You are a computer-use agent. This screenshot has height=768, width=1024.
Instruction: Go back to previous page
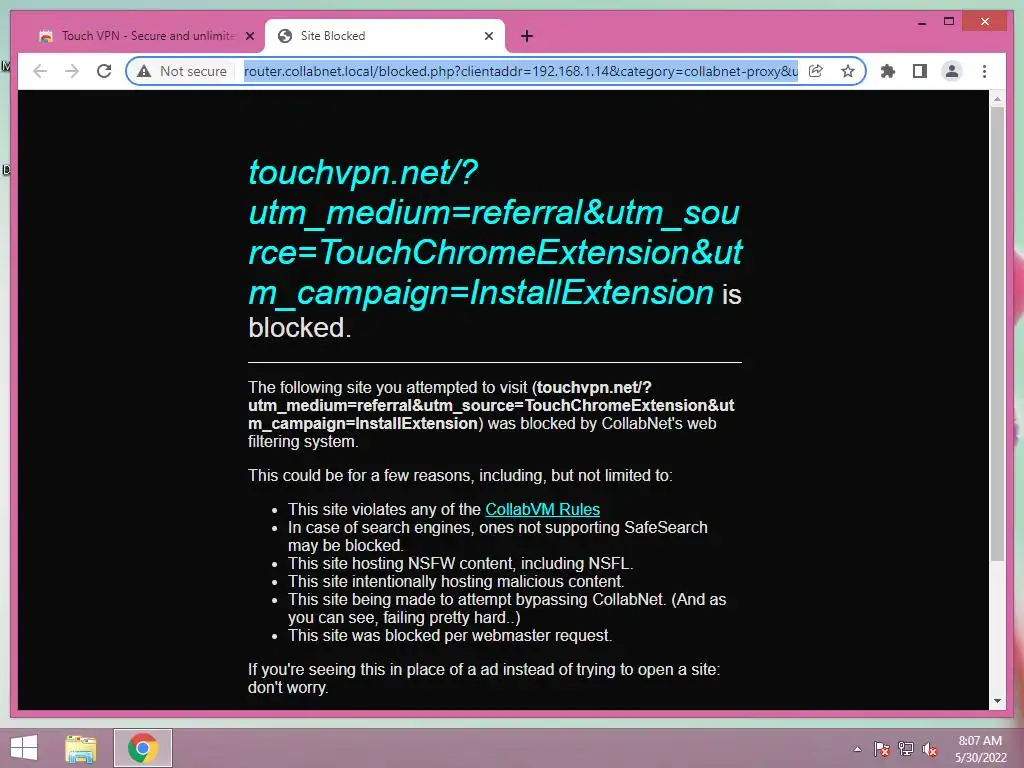coord(40,71)
